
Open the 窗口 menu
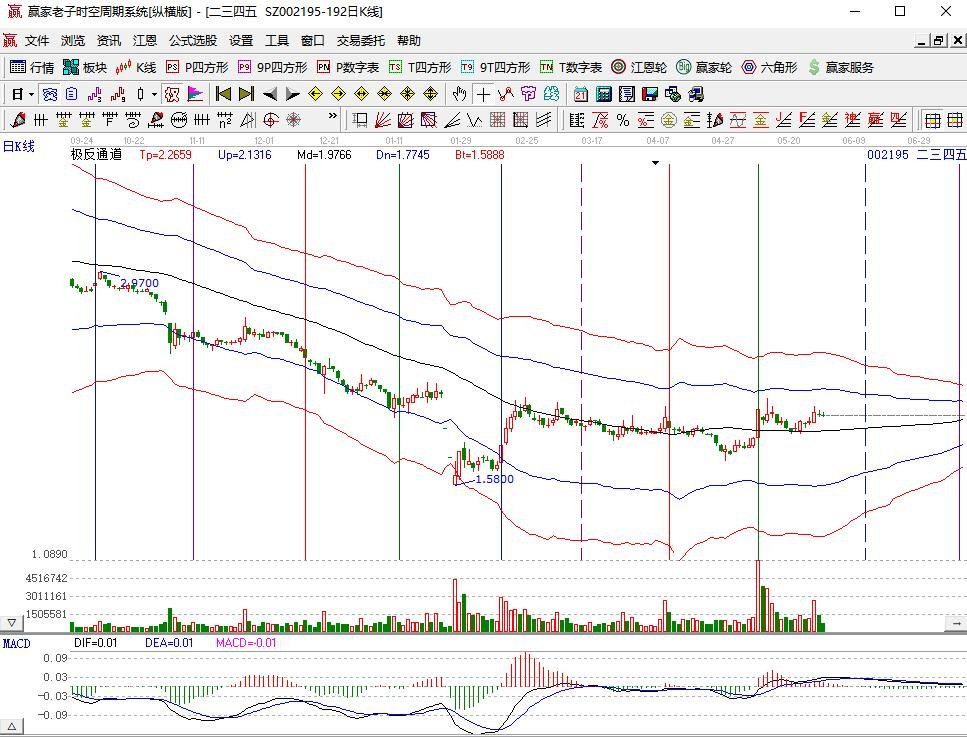(313, 41)
